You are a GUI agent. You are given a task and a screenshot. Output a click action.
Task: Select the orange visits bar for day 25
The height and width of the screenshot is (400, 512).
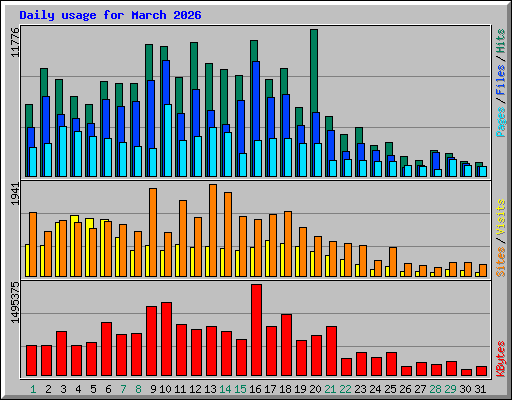point(393,262)
